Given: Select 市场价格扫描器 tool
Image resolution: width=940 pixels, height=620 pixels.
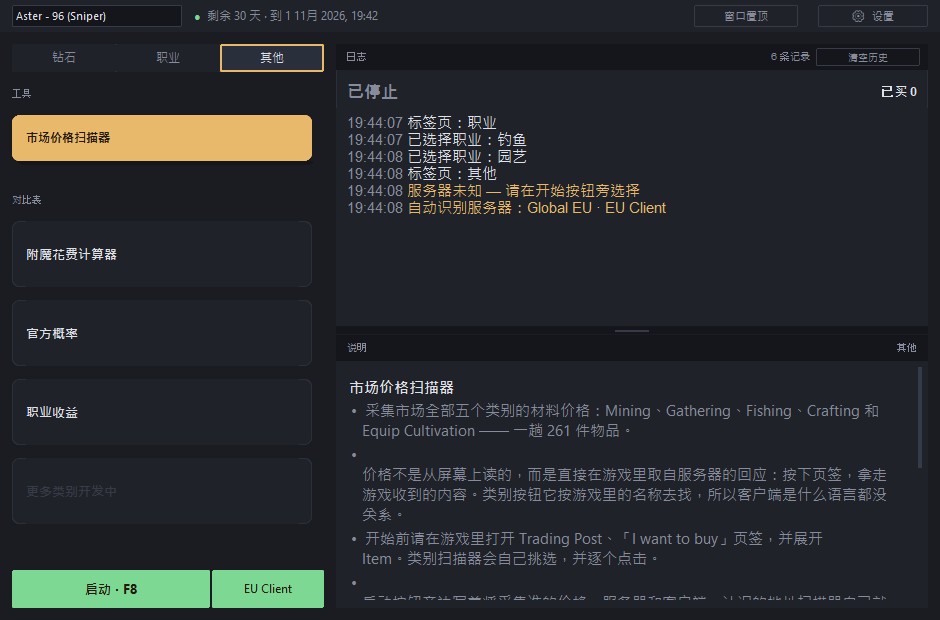Looking at the screenshot, I should pos(162,138).
